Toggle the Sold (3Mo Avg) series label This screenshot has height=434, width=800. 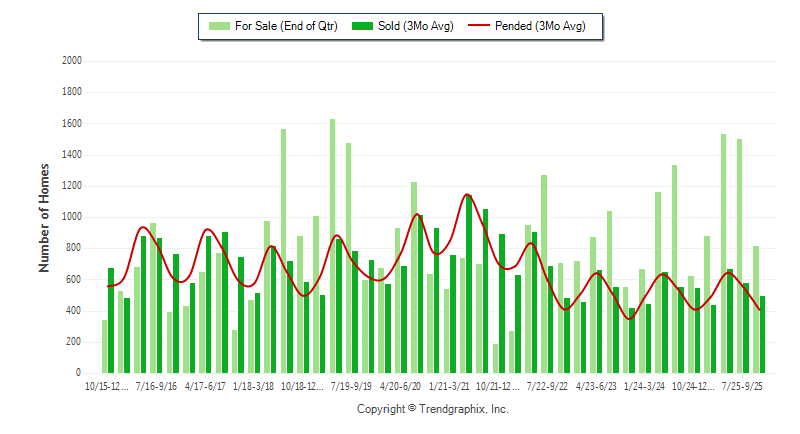coord(416,26)
